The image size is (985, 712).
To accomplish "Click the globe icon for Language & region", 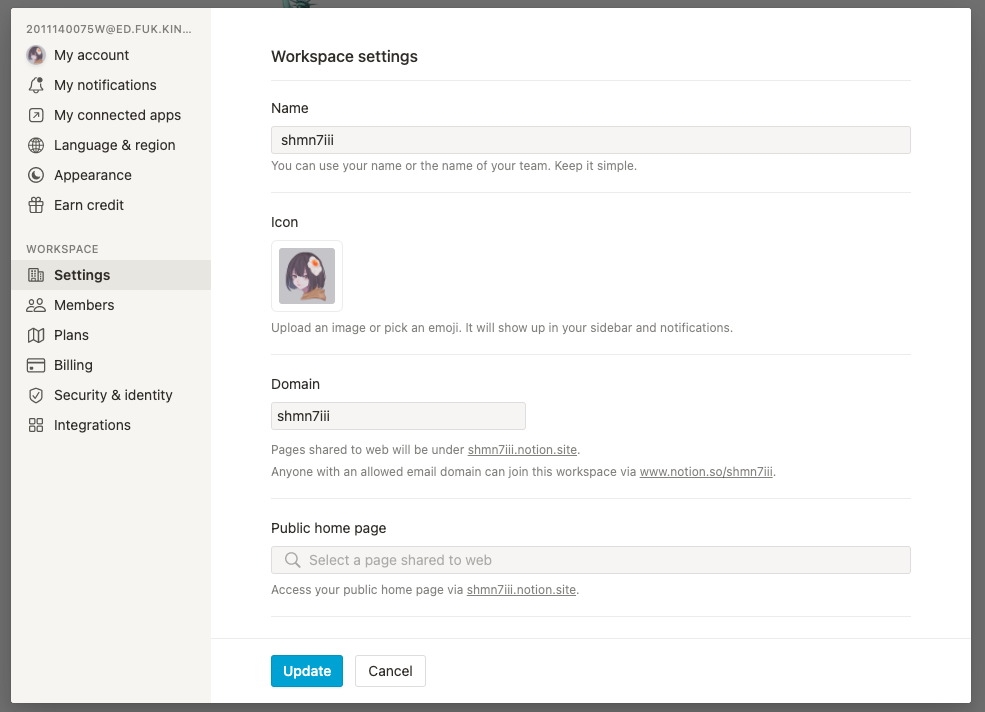I will coord(36,145).
